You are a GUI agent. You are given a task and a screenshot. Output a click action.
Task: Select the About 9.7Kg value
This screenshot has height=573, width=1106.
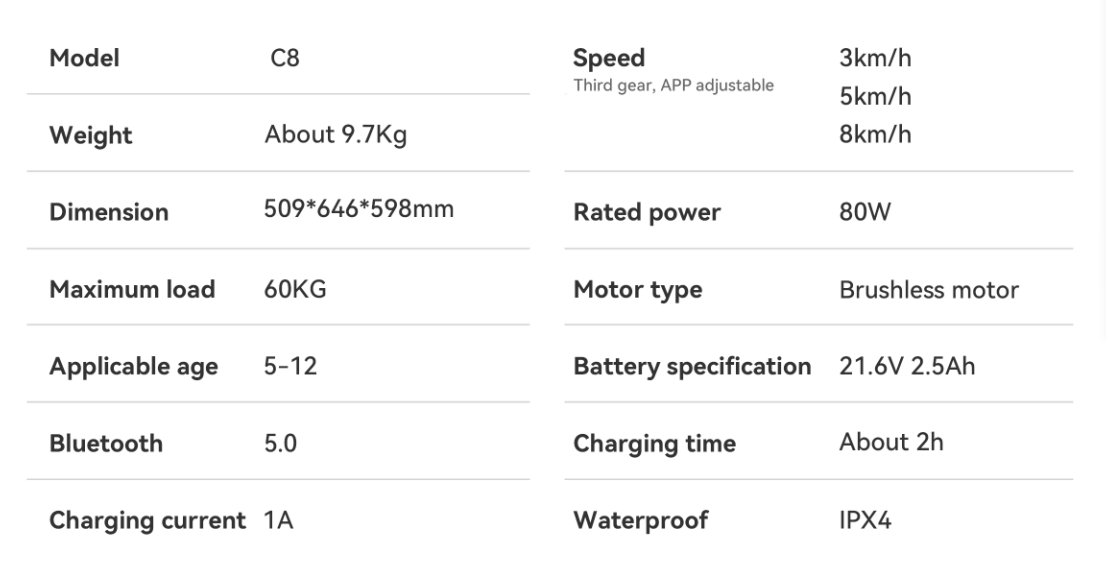(x=335, y=136)
